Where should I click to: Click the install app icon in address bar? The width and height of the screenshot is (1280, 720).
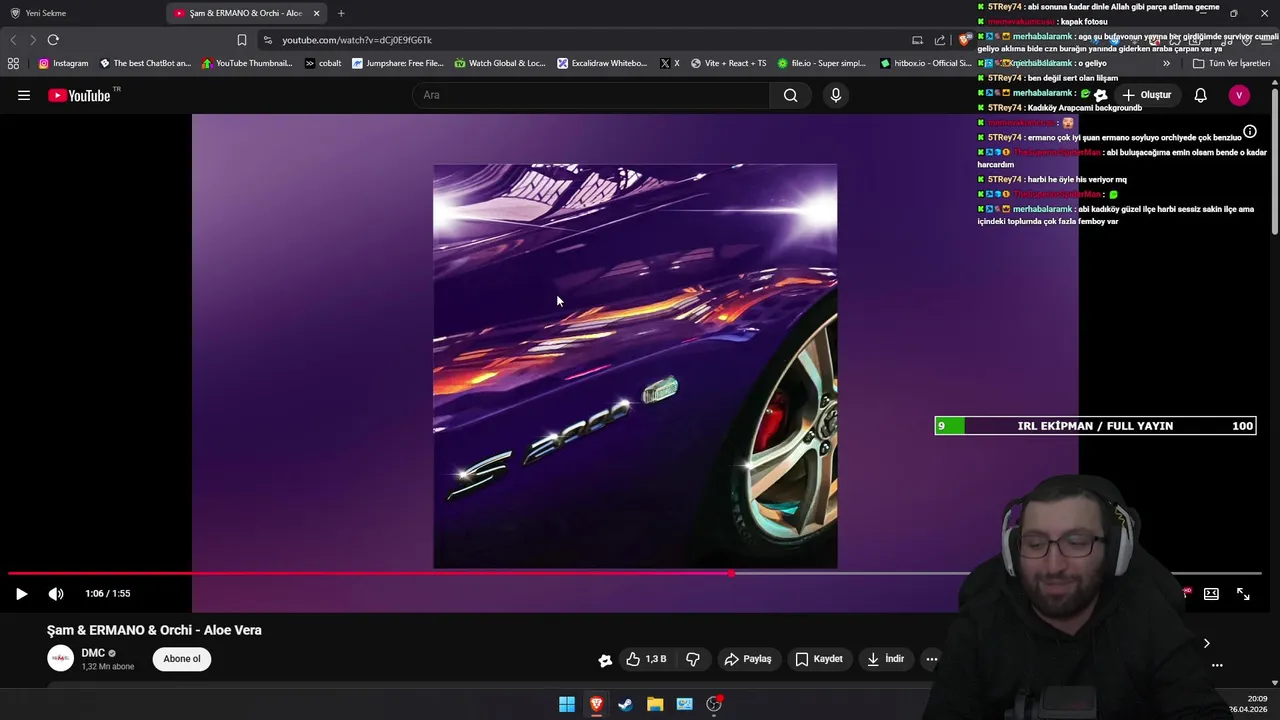917,40
